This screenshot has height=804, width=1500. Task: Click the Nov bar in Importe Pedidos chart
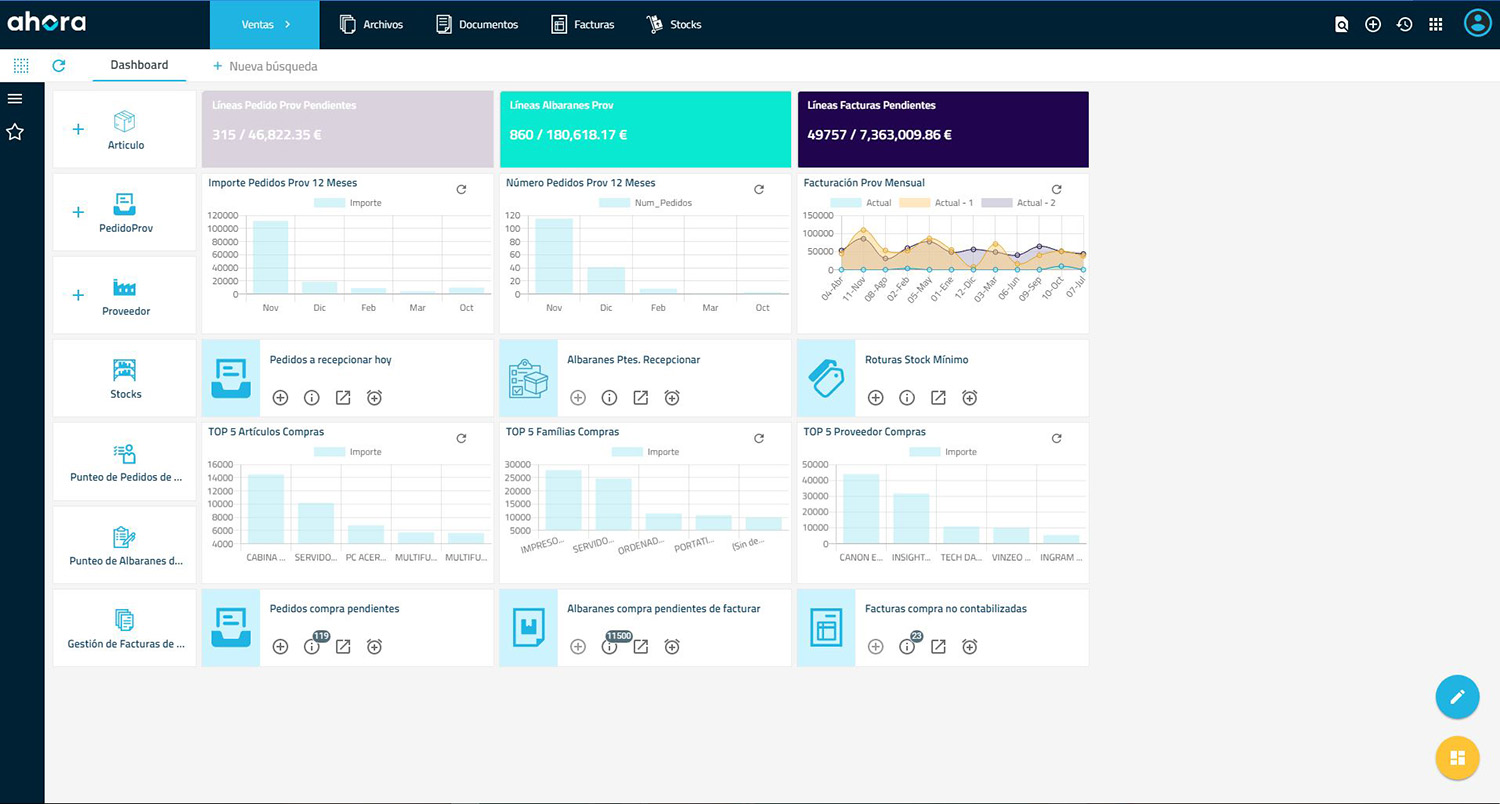click(x=270, y=257)
